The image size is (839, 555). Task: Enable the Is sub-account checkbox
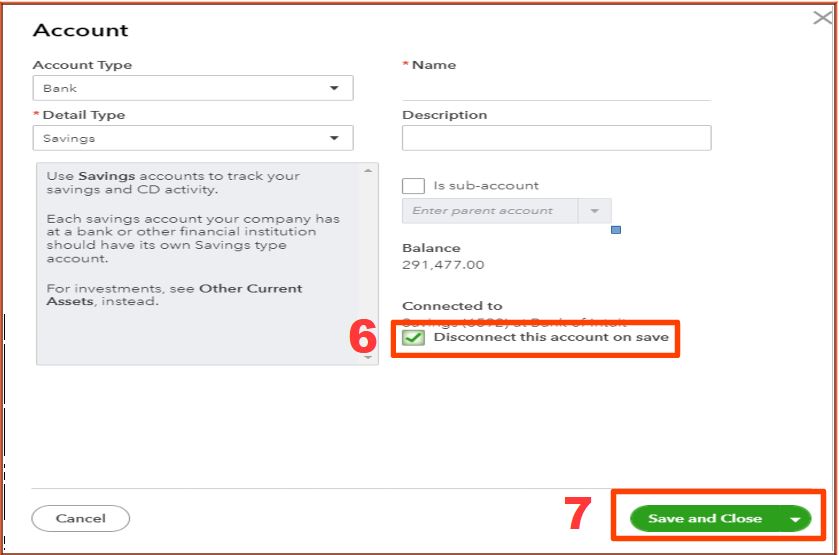tap(413, 185)
